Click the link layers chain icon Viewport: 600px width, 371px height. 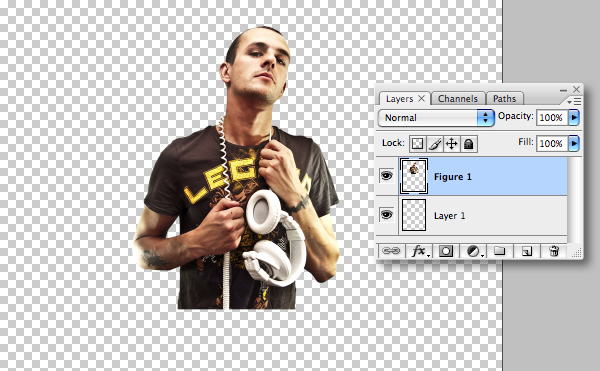pos(391,251)
